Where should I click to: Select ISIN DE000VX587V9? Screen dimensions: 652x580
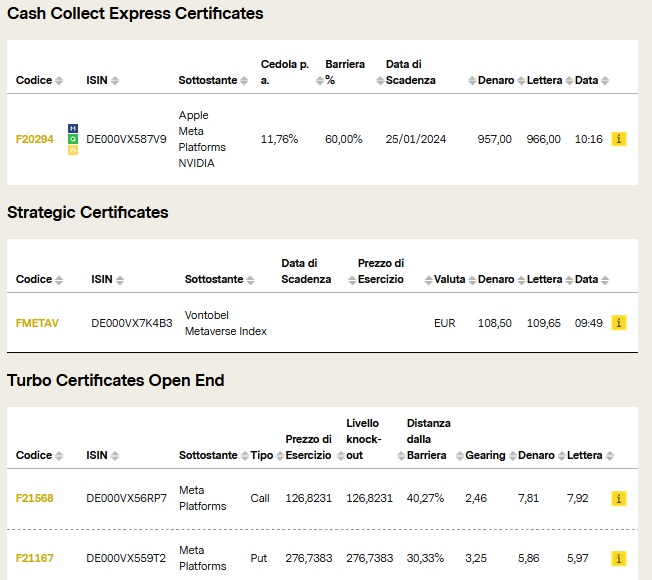[x=126, y=139]
